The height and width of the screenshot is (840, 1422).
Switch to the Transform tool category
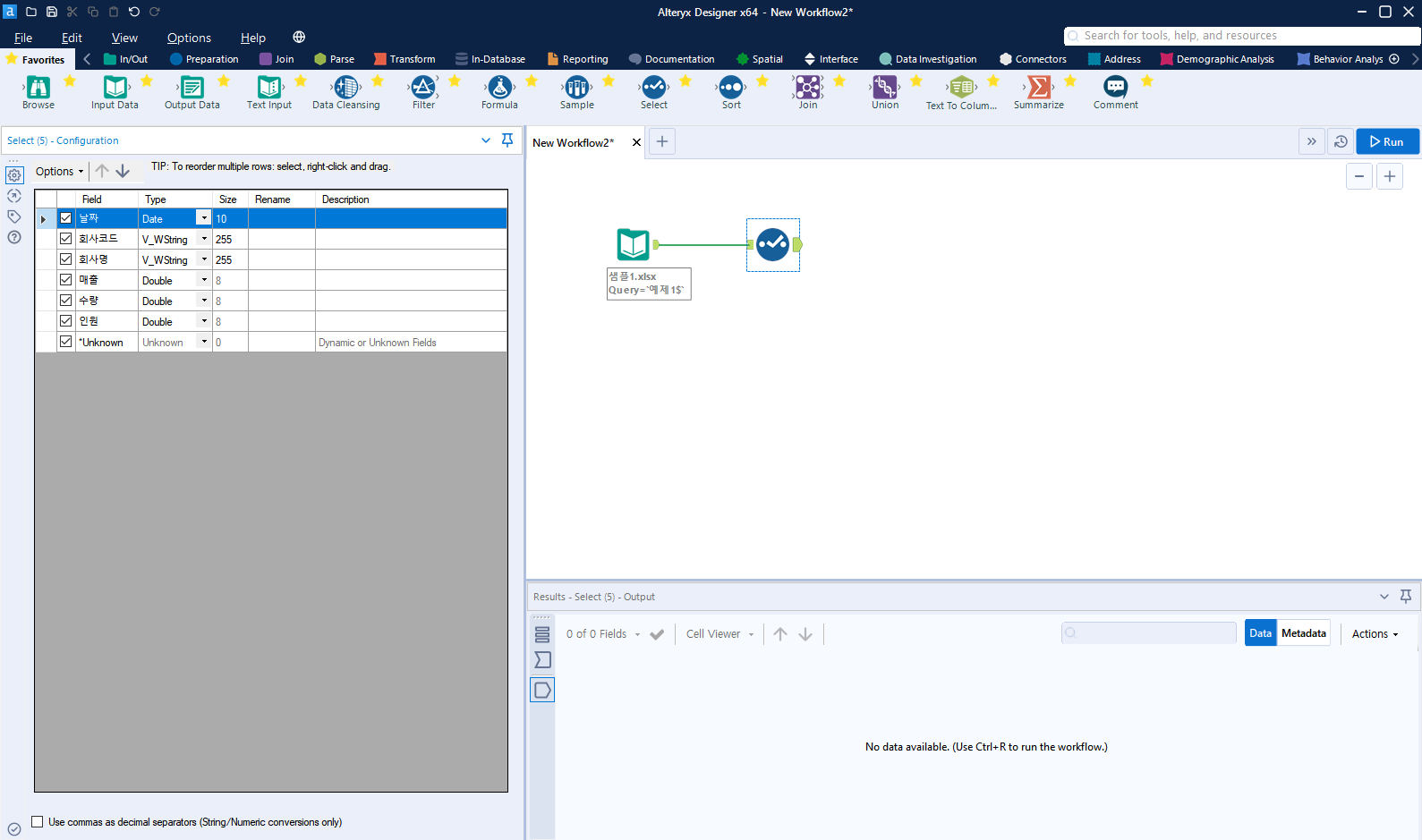click(404, 59)
